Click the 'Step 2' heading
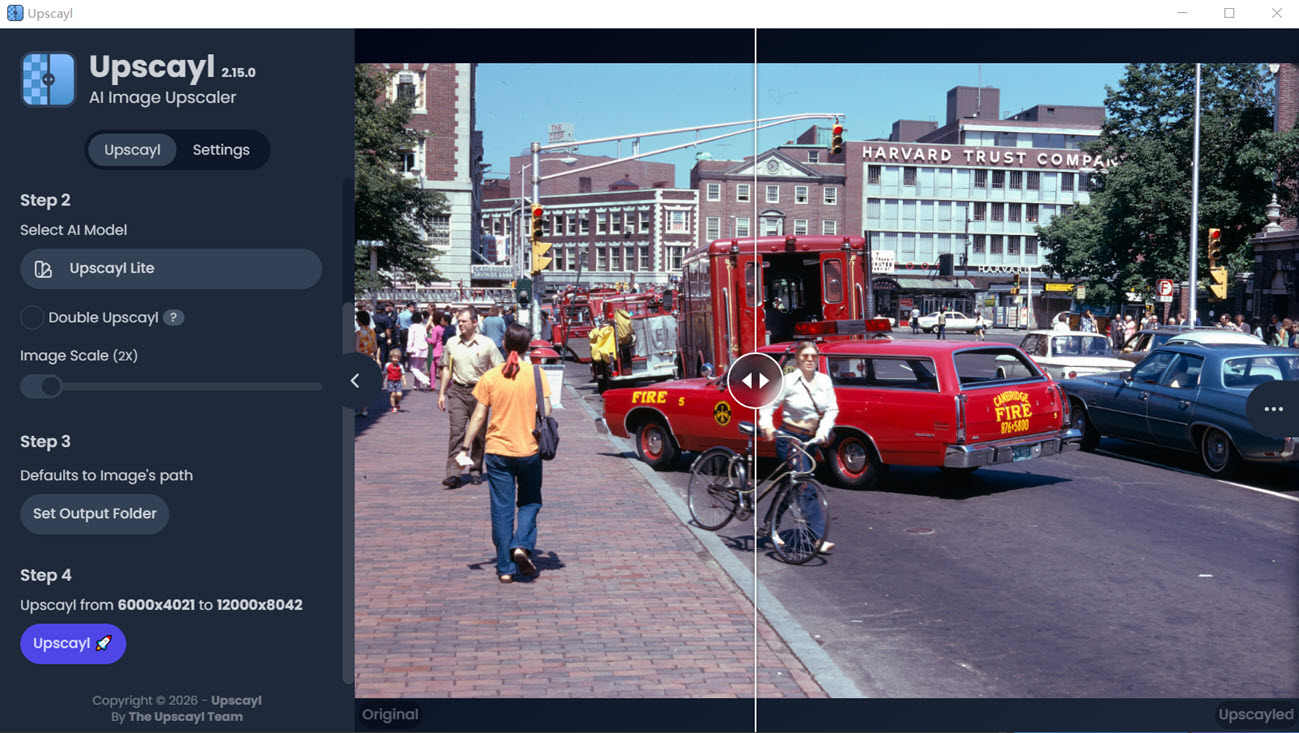 (45, 200)
